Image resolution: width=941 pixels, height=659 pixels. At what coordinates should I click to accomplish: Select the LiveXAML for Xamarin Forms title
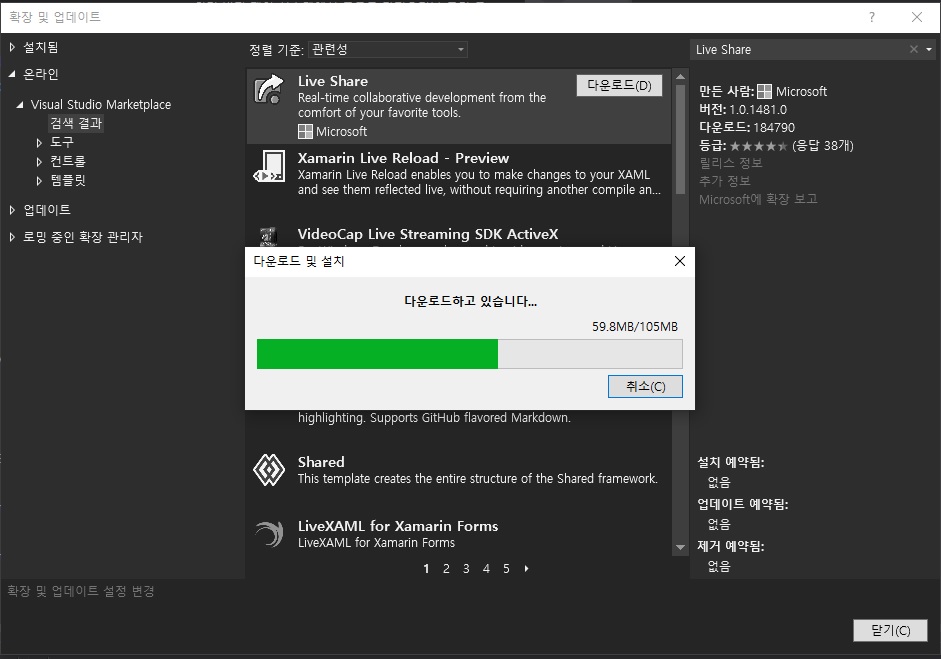[x=398, y=526]
